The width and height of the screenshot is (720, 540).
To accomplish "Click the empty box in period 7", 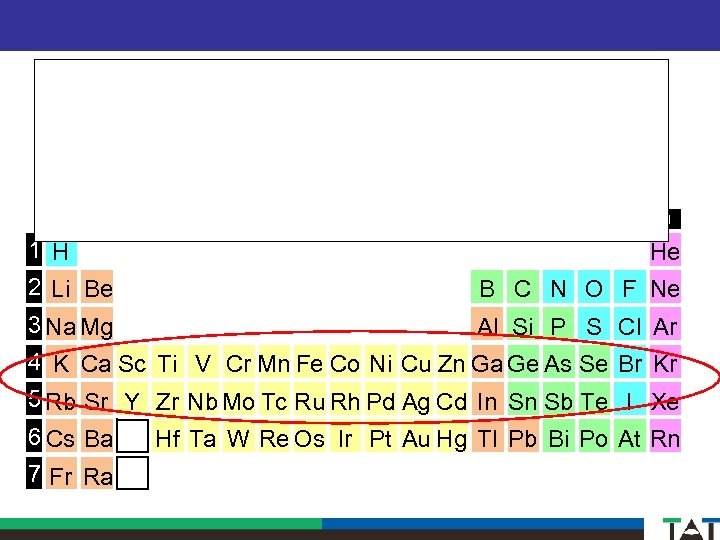I will [132, 473].
